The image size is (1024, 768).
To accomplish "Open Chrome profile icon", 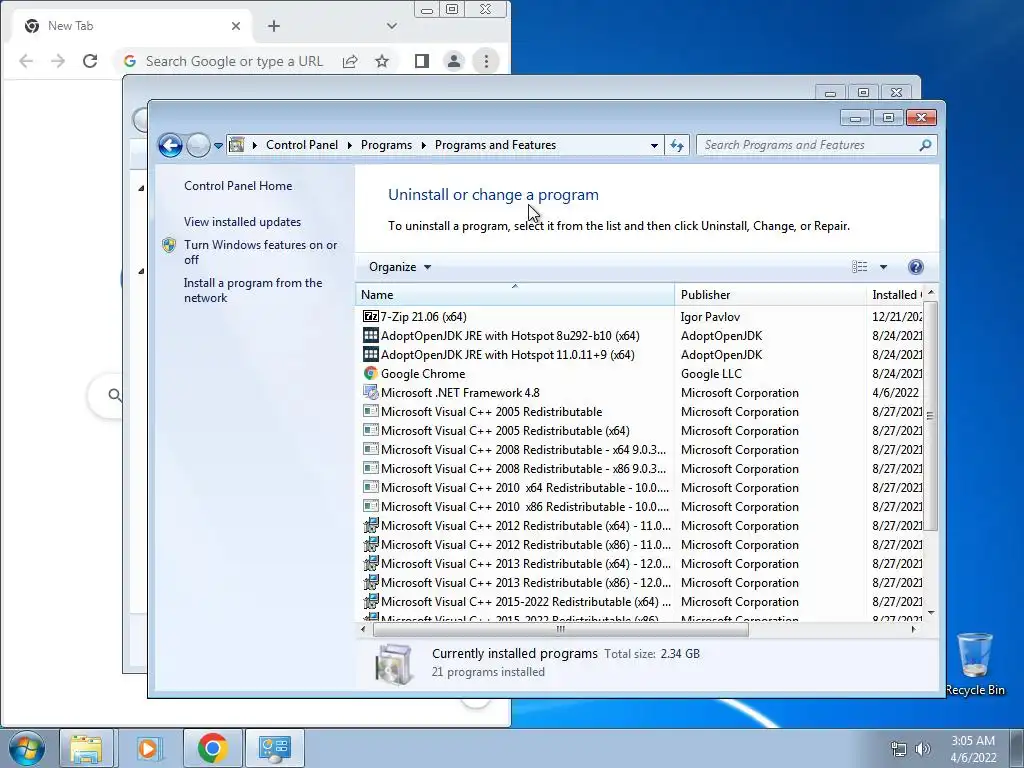I will [x=453, y=61].
